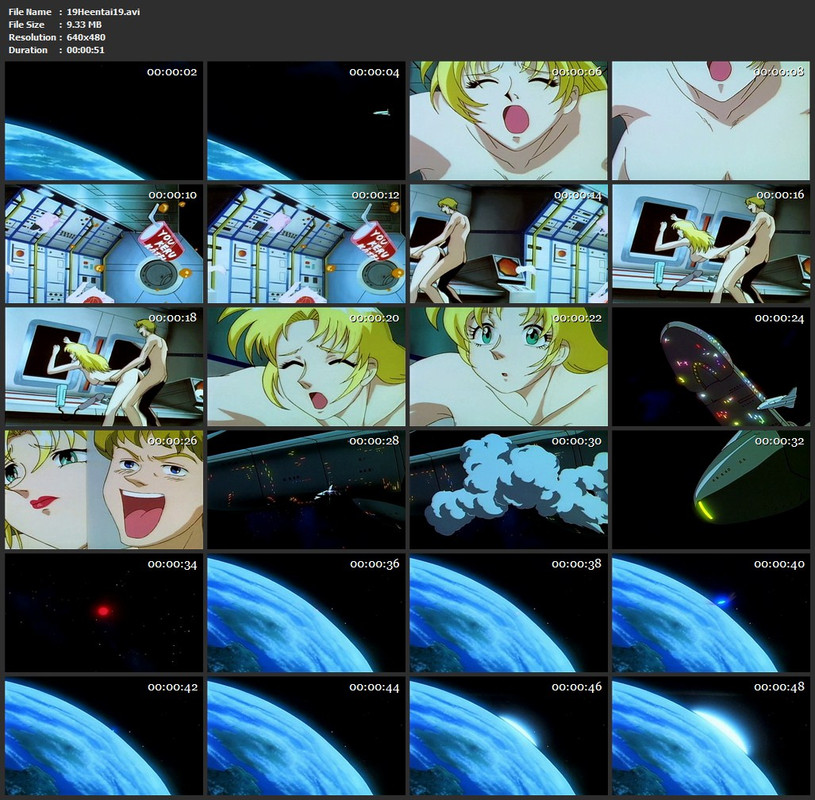Open the thumbnail stamped 00:00:18

click(104, 367)
